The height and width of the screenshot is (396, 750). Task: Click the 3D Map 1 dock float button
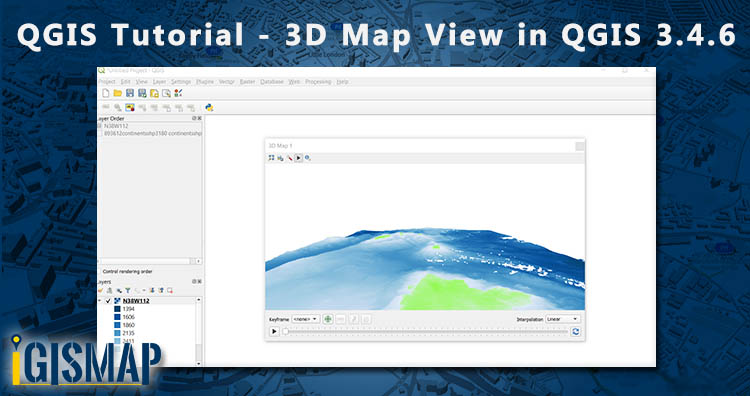579,146
